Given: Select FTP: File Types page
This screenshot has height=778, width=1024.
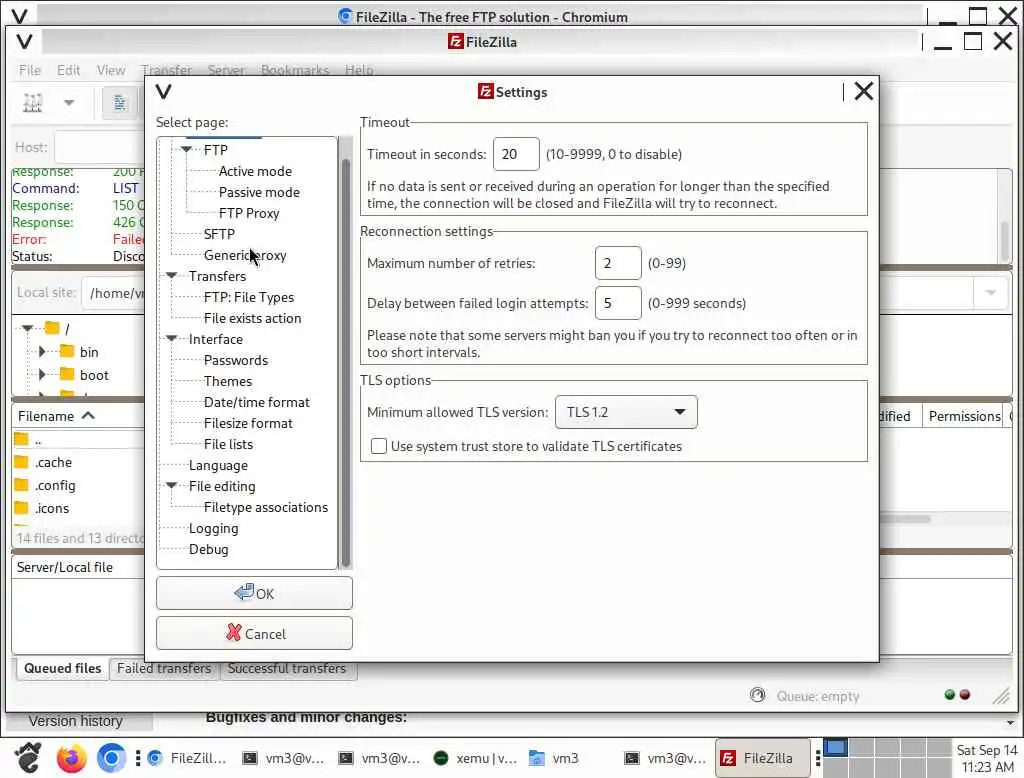Looking at the screenshot, I should click(249, 297).
